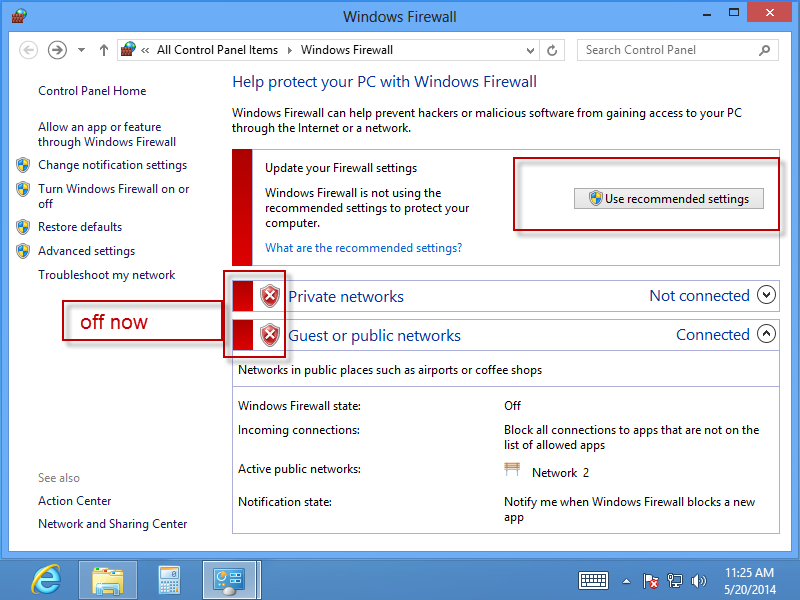
Task: Go up one level with Up arrow
Action: coord(104,50)
